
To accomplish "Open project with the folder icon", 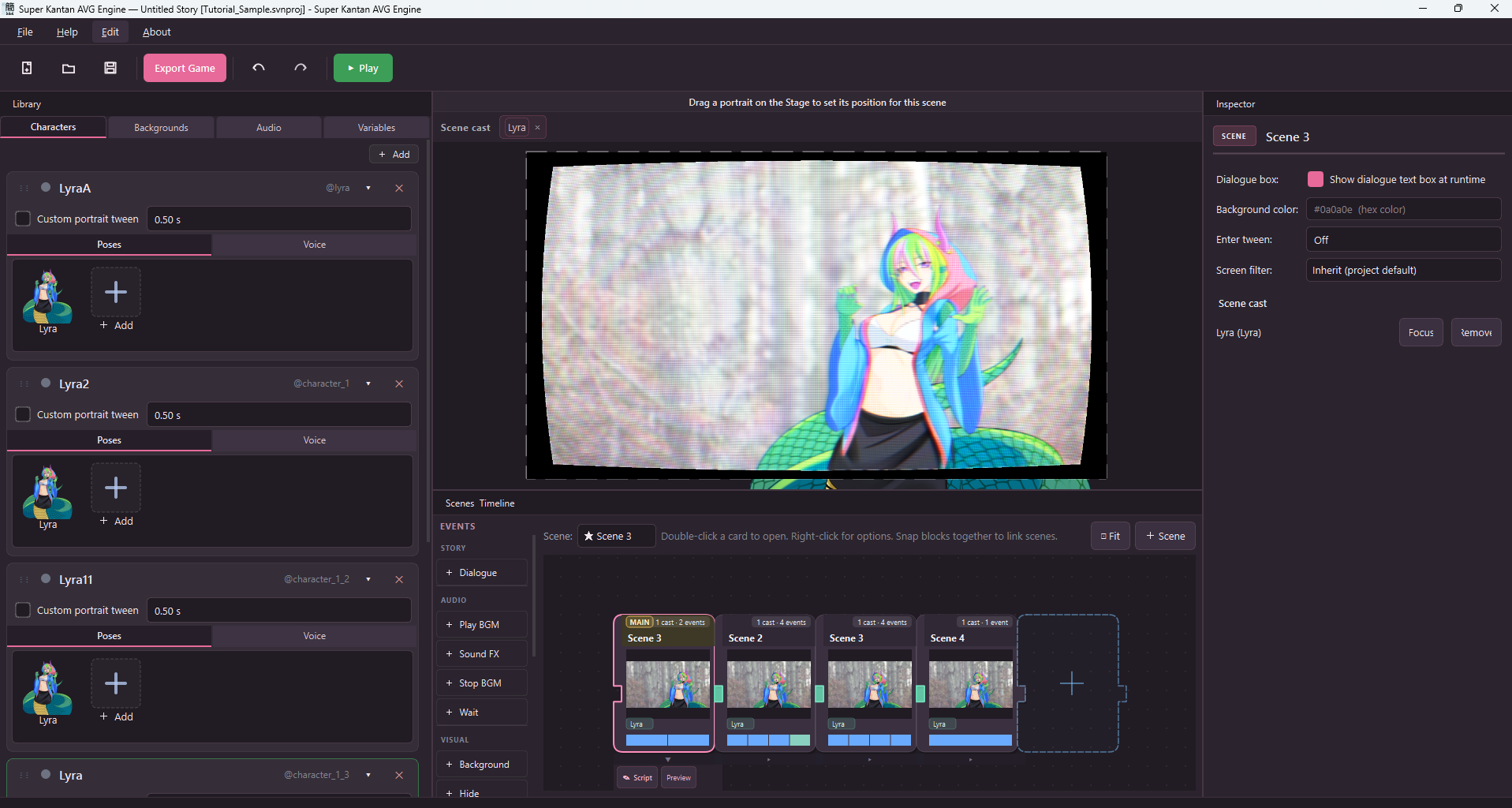I will [69, 68].
